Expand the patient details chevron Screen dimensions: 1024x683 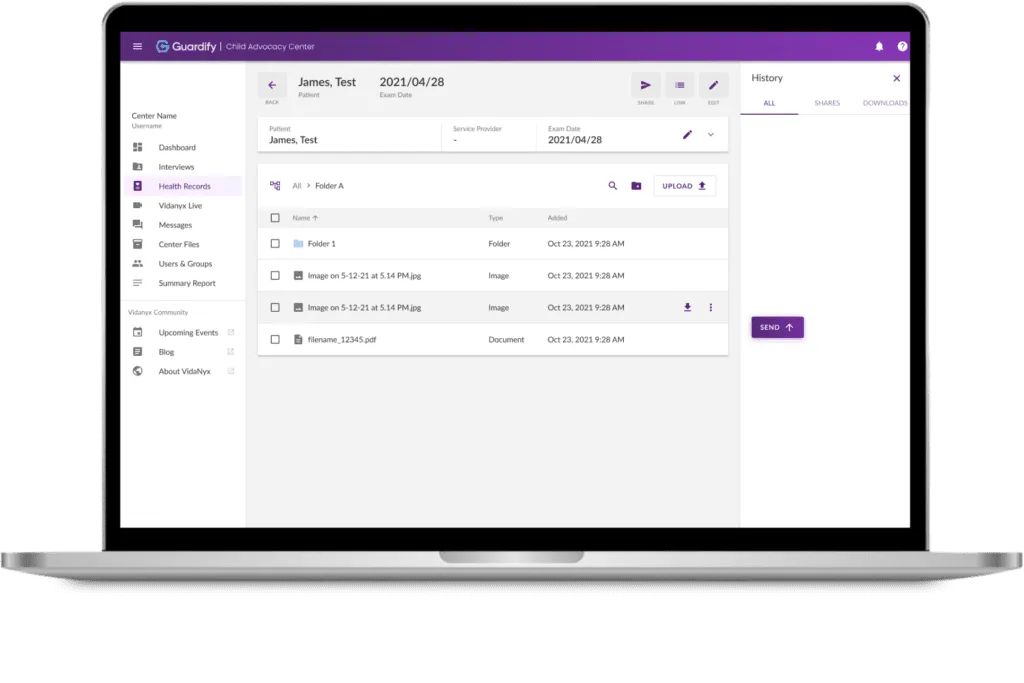[x=711, y=134]
